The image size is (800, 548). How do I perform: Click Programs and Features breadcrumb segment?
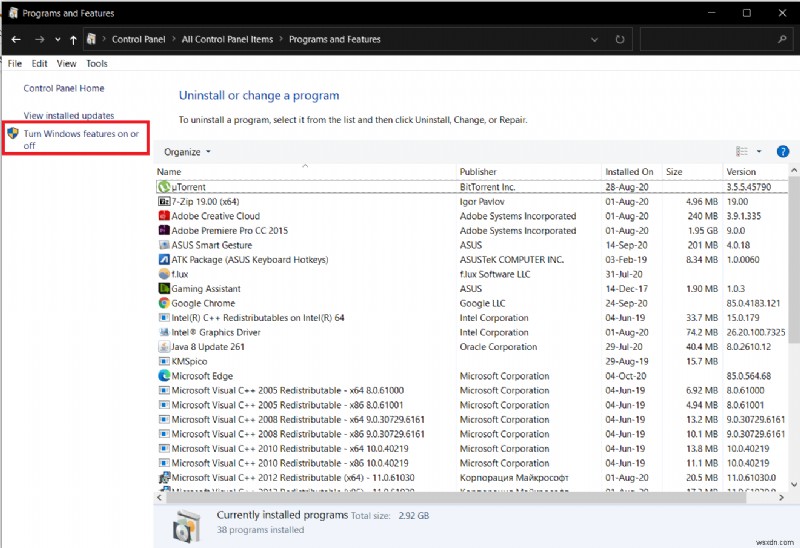[335, 39]
